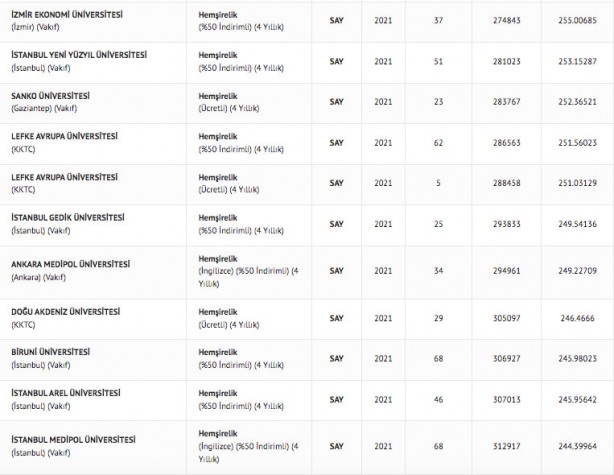The width and height of the screenshot is (614, 475).
Task: Click the 2021 year in İstanbul Arel row
Action: click(383, 399)
